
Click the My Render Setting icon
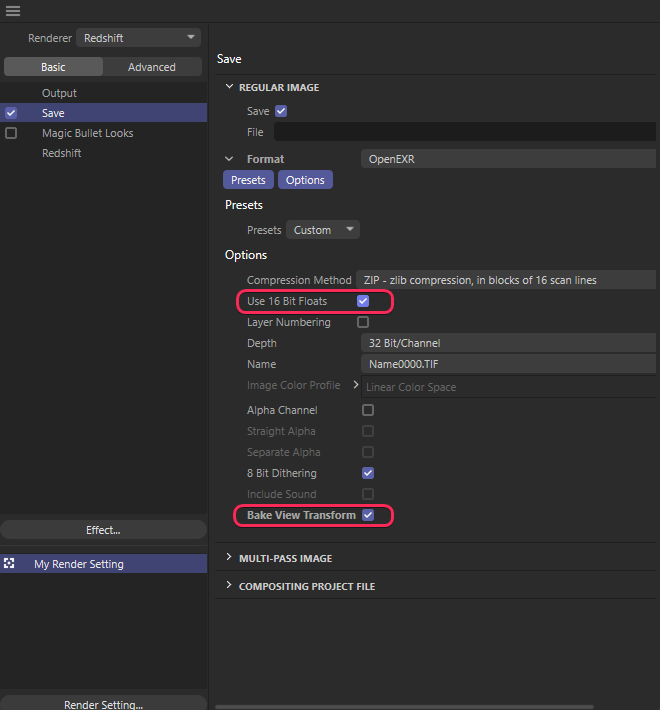coord(11,564)
